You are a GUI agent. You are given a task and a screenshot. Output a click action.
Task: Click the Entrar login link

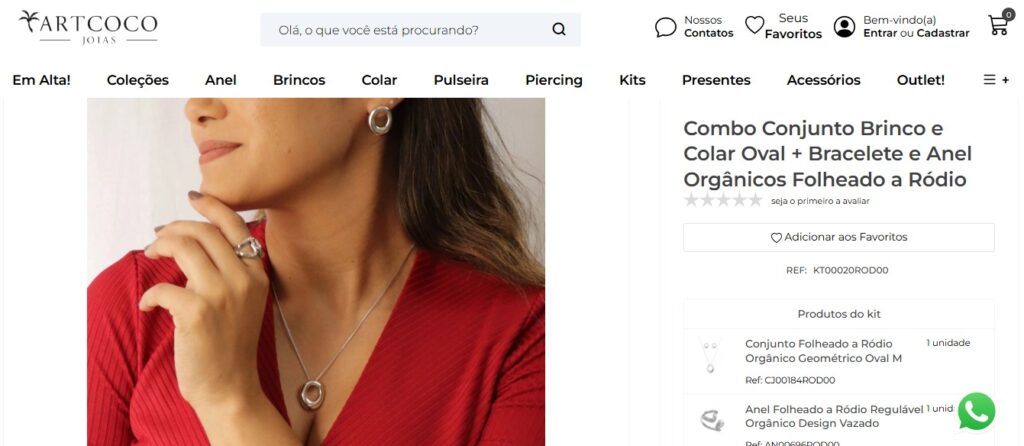pos(880,33)
